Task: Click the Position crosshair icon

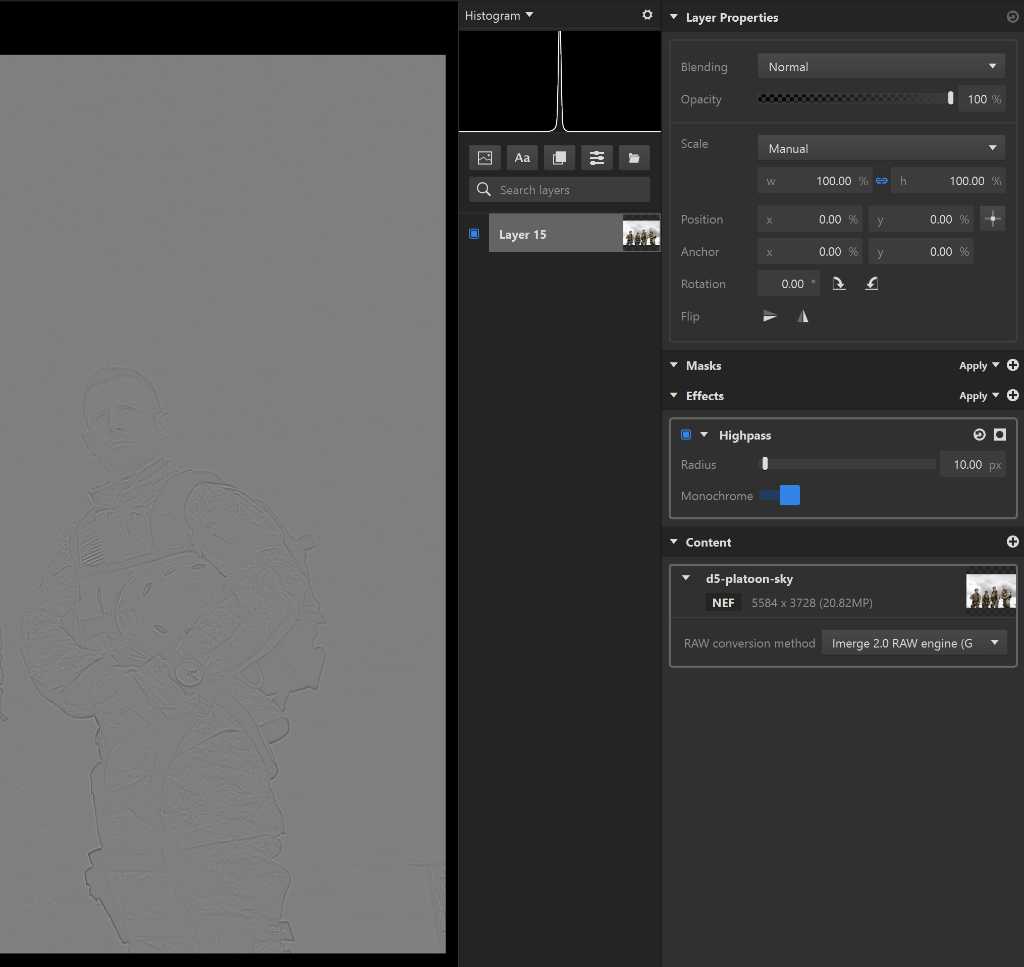Action: 993,219
